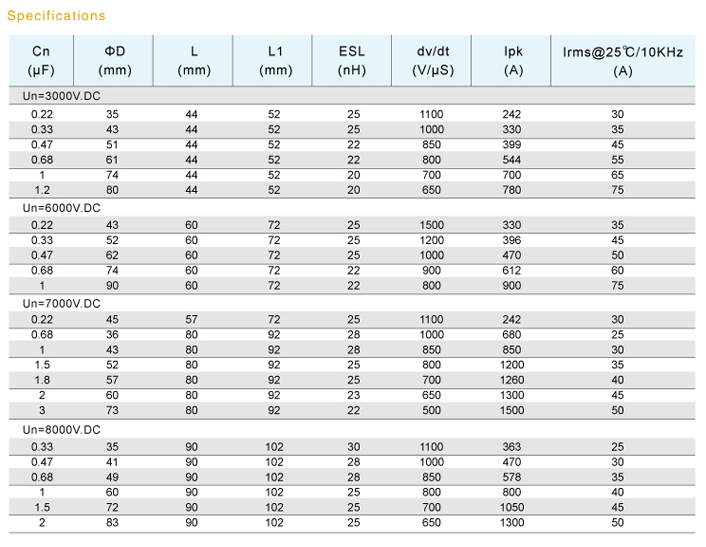Click ΦD value "73" in 7000V section
This screenshot has height=547, width=706.
(x=112, y=410)
